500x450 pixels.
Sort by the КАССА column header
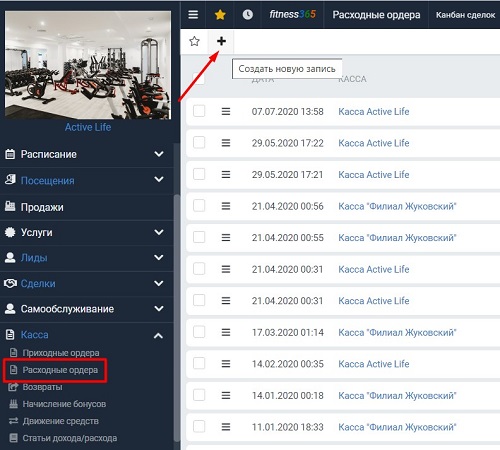[x=352, y=79]
